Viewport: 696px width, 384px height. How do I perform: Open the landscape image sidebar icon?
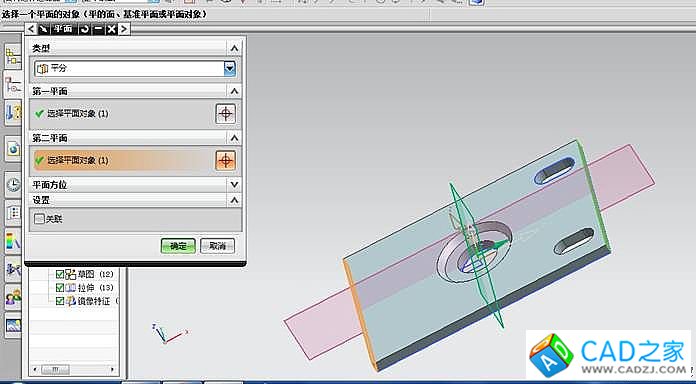point(13,325)
